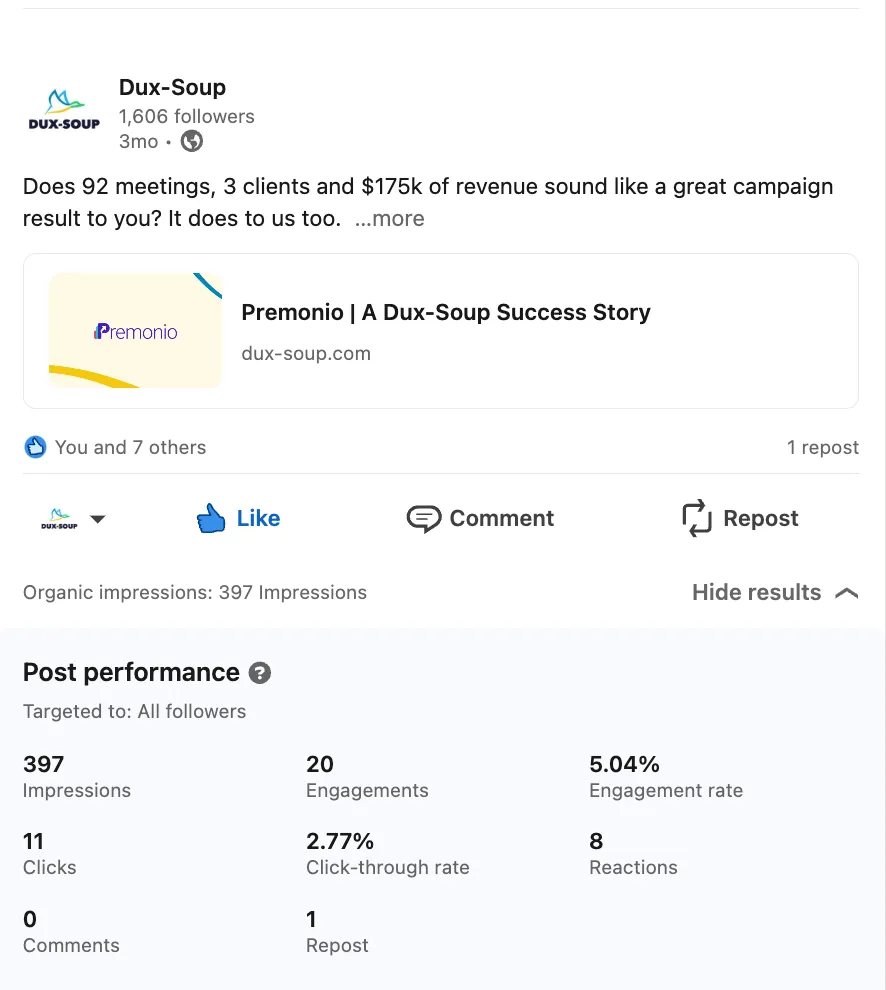Image resolution: width=886 pixels, height=990 pixels.
Task: Click the like reaction icon beside 'You and 7 others'
Action: pos(35,447)
